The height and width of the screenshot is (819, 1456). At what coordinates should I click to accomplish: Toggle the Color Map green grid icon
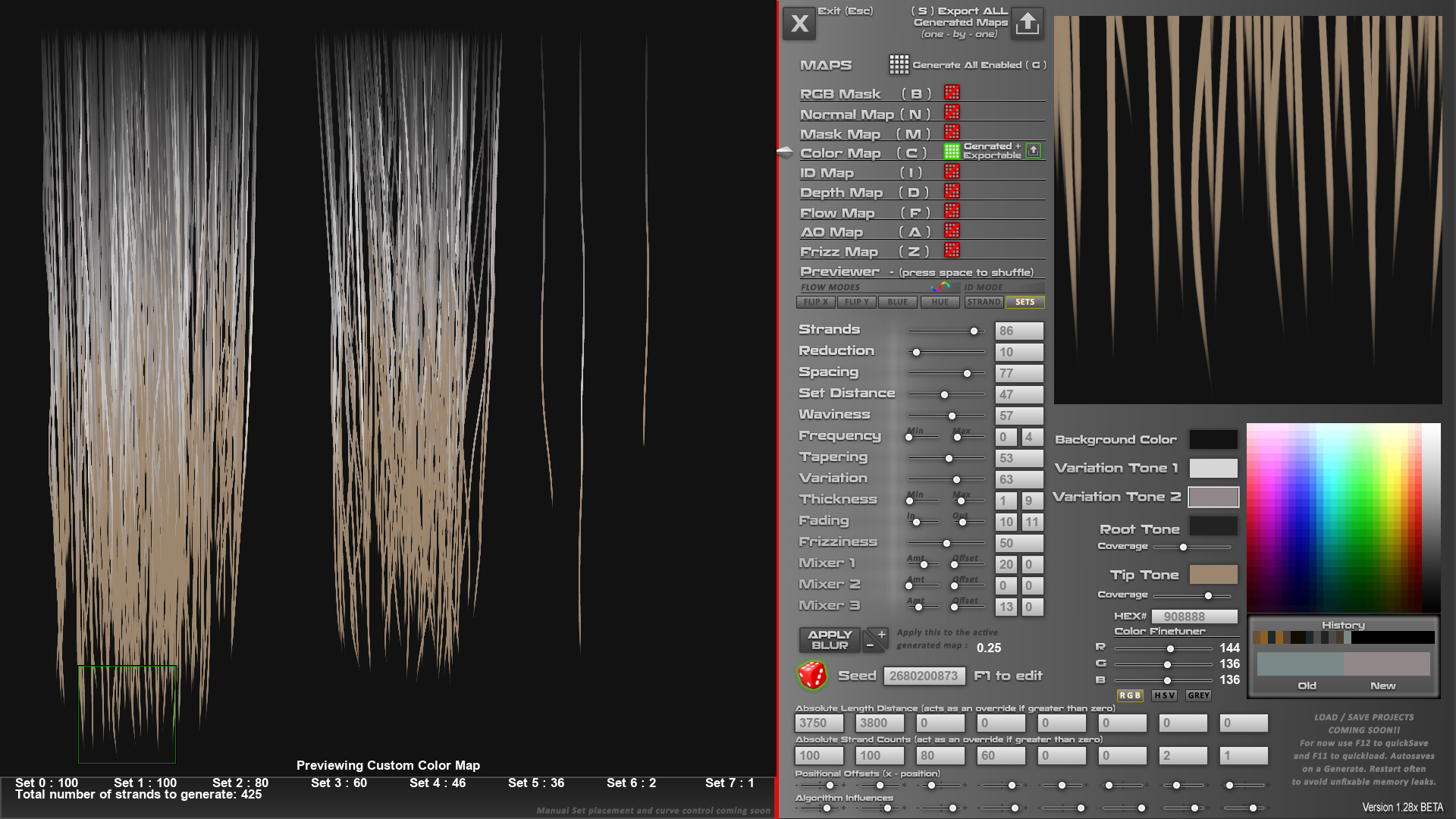(x=952, y=151)
